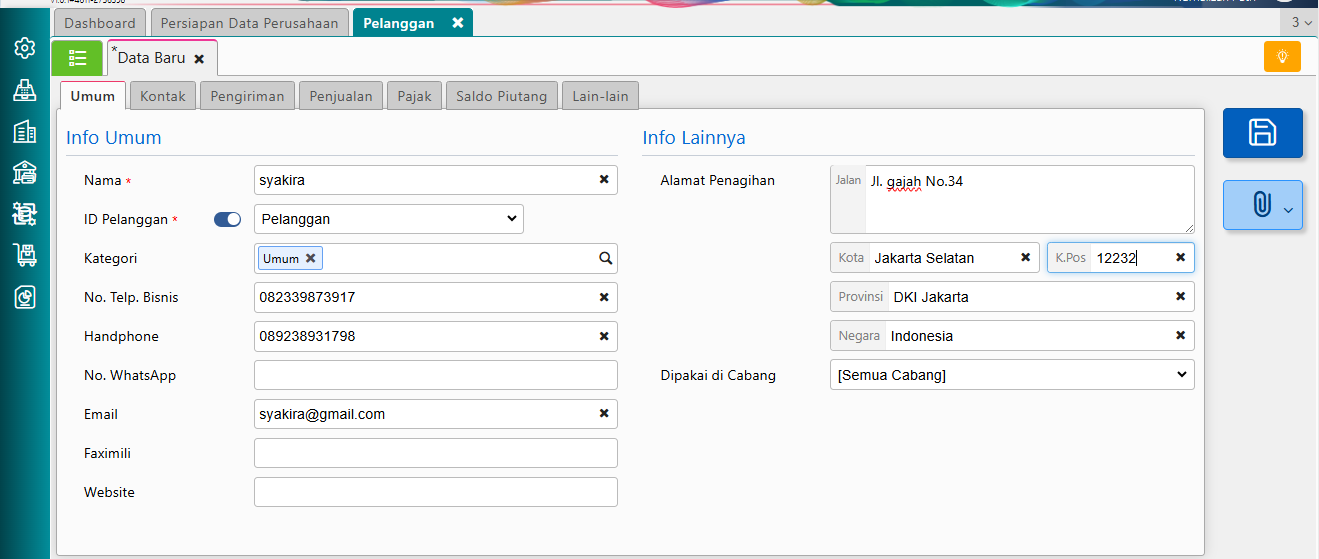Open the settings gear in sidebar
Viewport: 1319px width, 559px height.
(25, 48)
